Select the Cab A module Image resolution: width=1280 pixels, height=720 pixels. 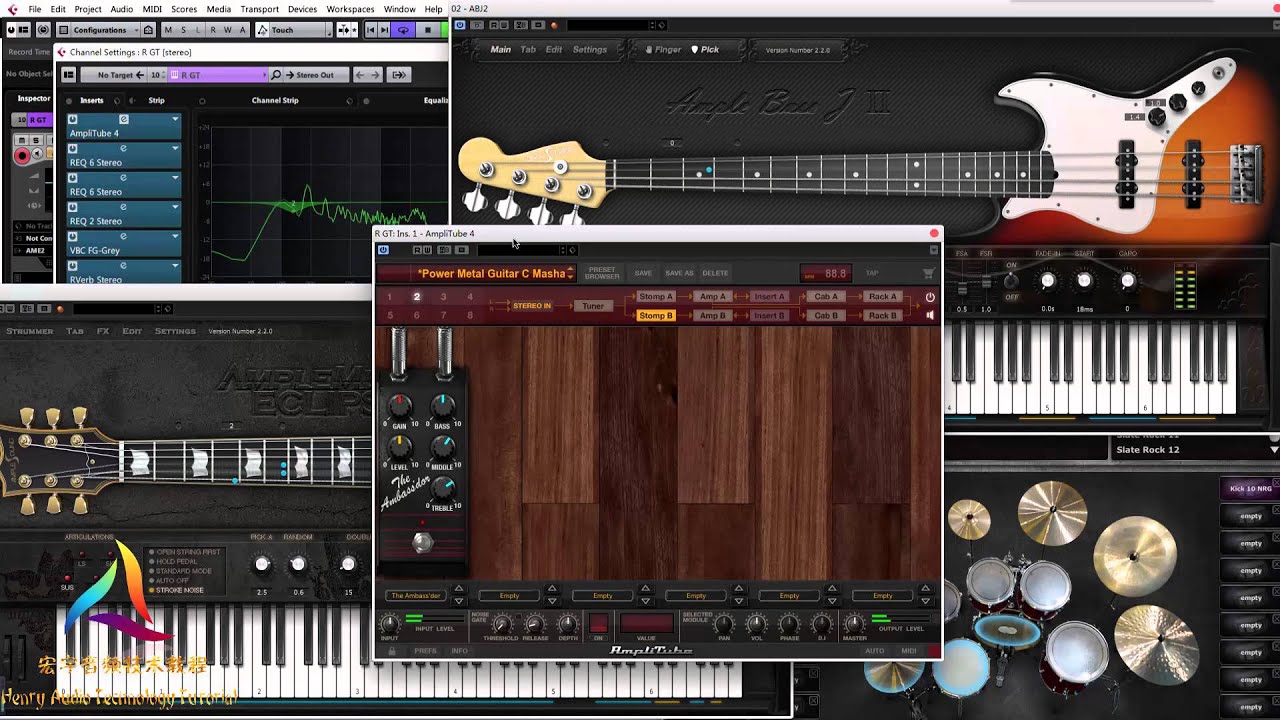click(826, 297)
